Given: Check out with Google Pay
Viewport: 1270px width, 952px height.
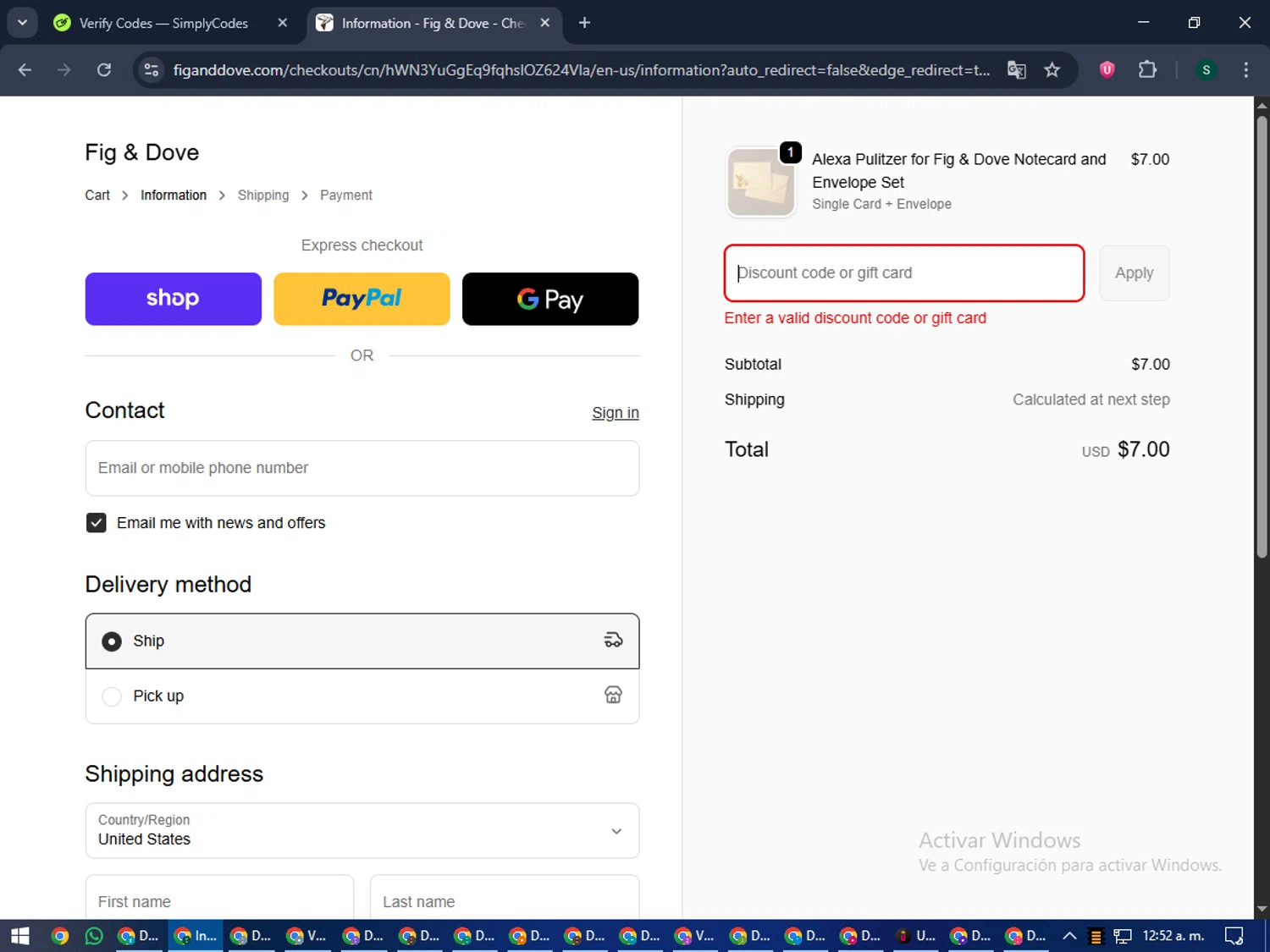Looking at the screenshot, I should click(x=550, y=299).
